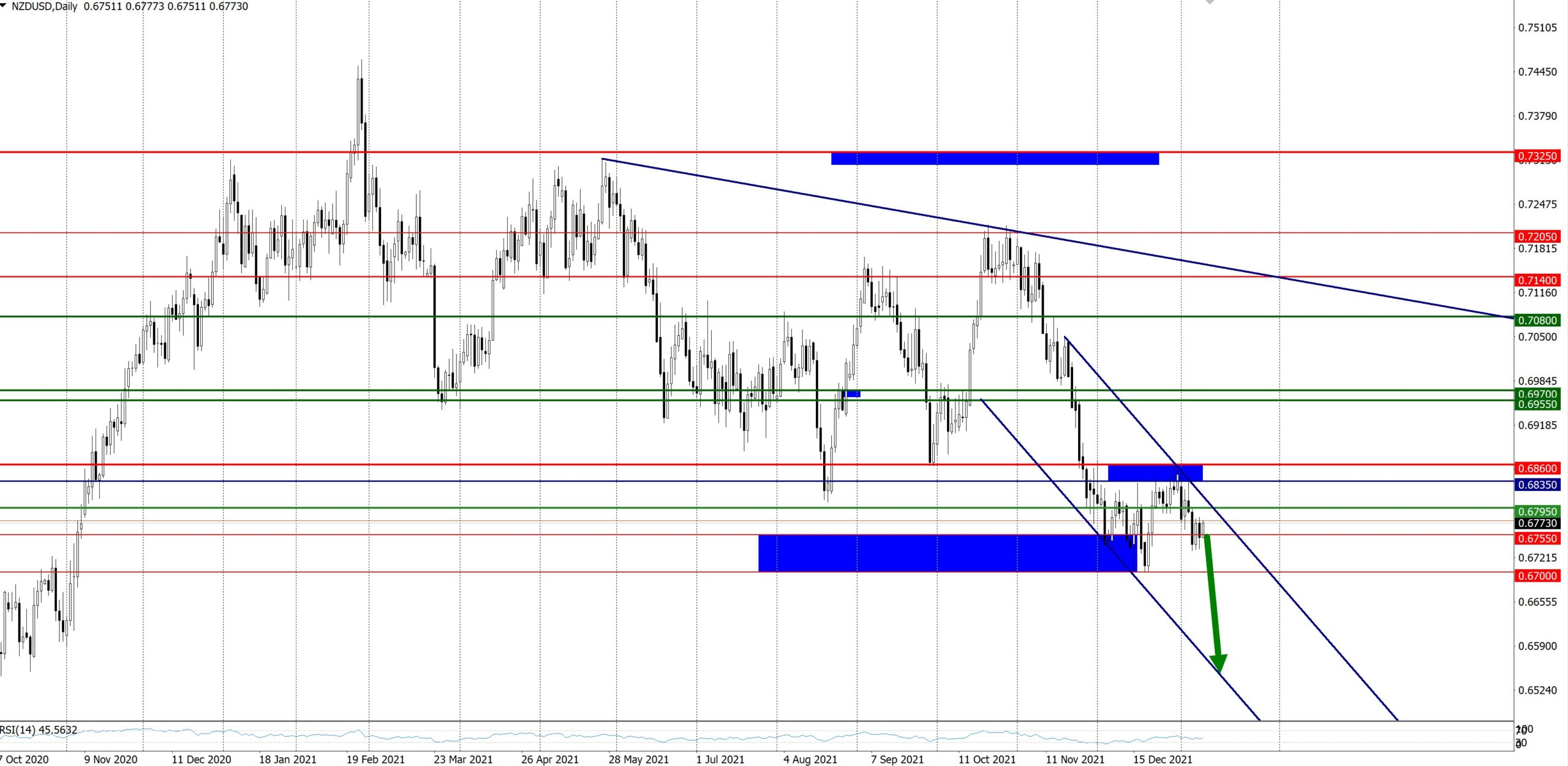This screenshot has height=766, width=1568.
Task: Click the red 0.73250 price label
Action: click(1537, 156)
